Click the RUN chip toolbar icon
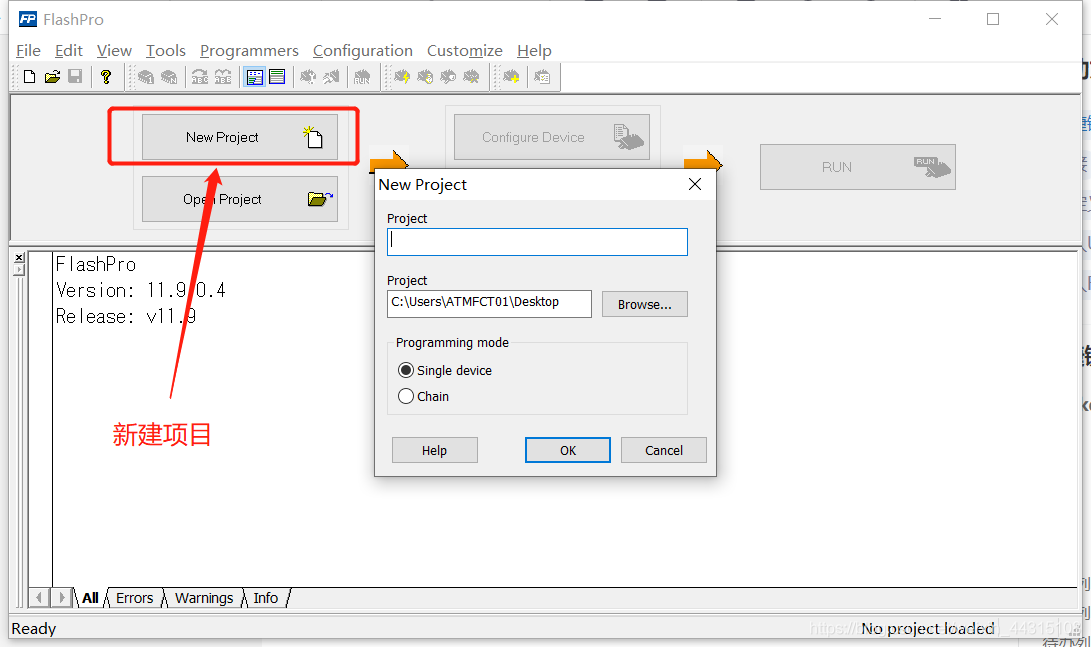This screenshot has width=1091, height=647. 362,77
